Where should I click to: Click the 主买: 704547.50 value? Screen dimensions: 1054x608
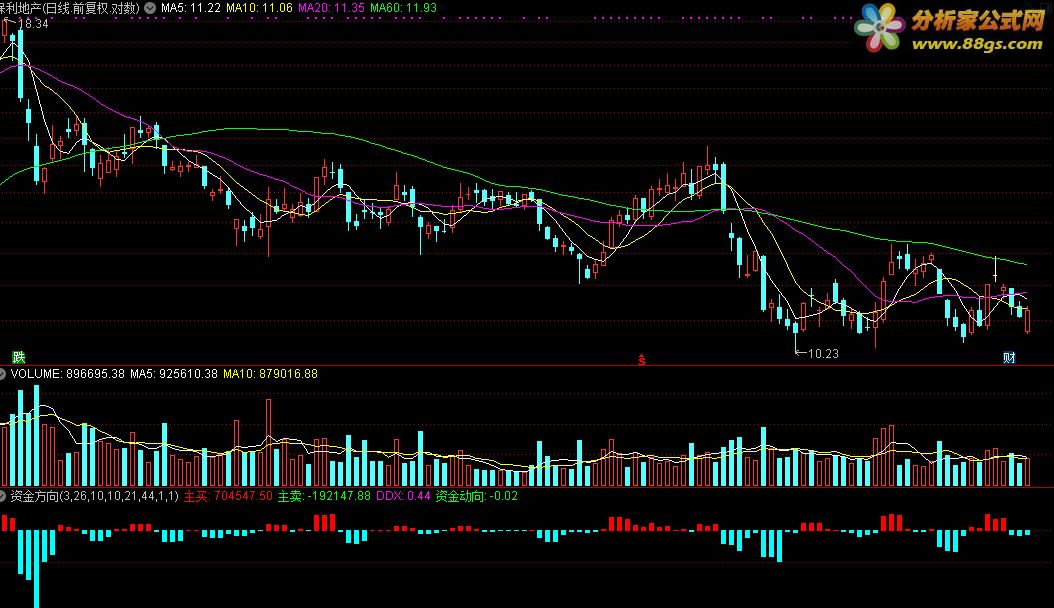coord(228,496)
